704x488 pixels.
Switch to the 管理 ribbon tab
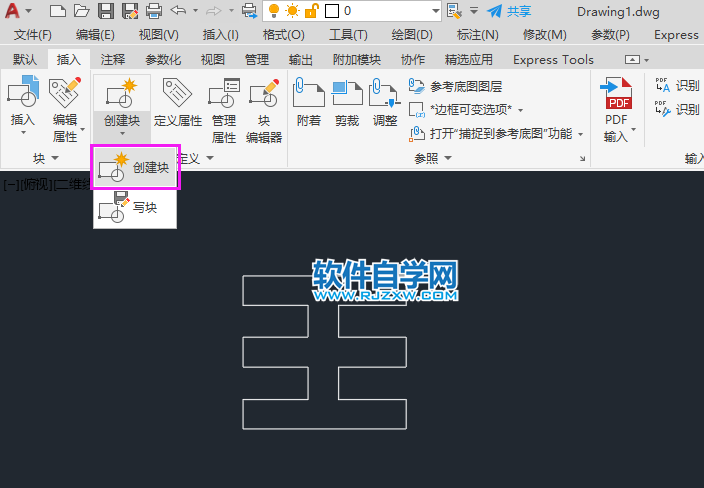pyautogui.click(x=257, y=59)
